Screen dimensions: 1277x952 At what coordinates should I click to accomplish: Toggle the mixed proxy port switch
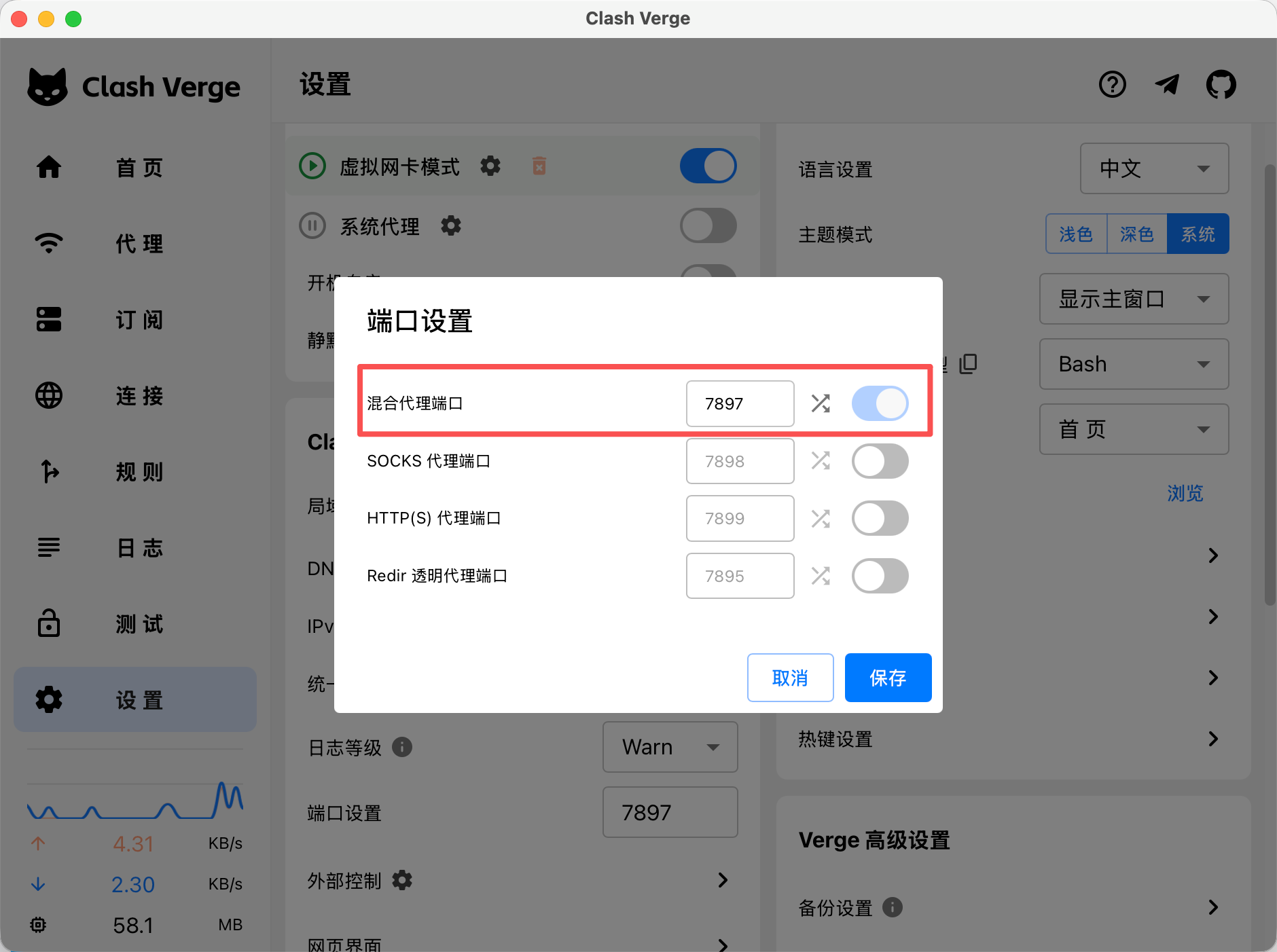pos(880,403)
